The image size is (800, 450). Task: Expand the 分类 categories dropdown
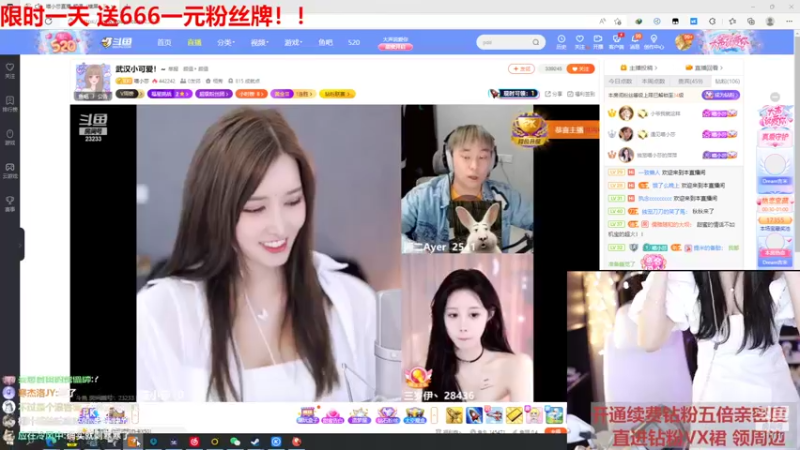click(x=226, y=42)
